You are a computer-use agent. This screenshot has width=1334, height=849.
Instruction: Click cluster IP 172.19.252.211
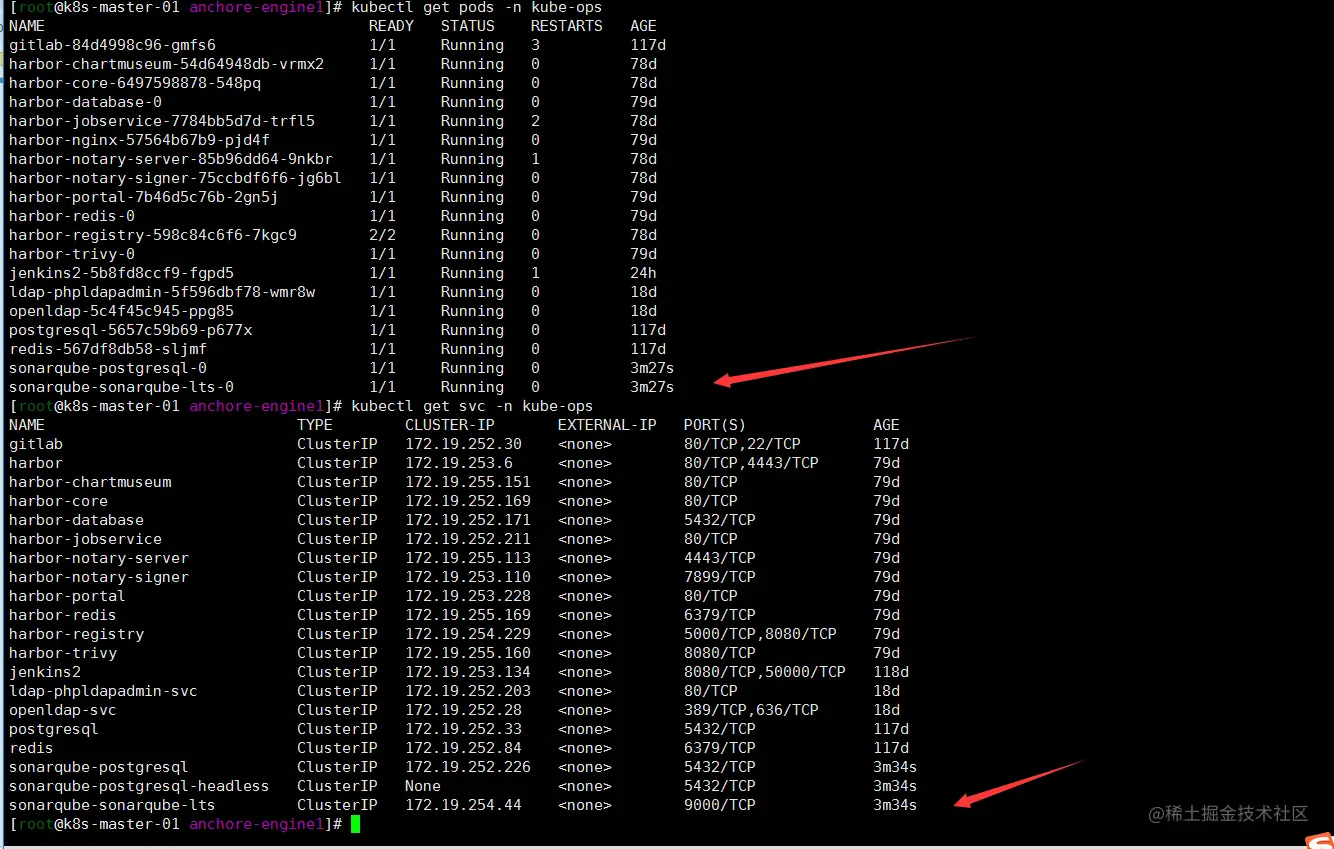click(x=468, y=539)
